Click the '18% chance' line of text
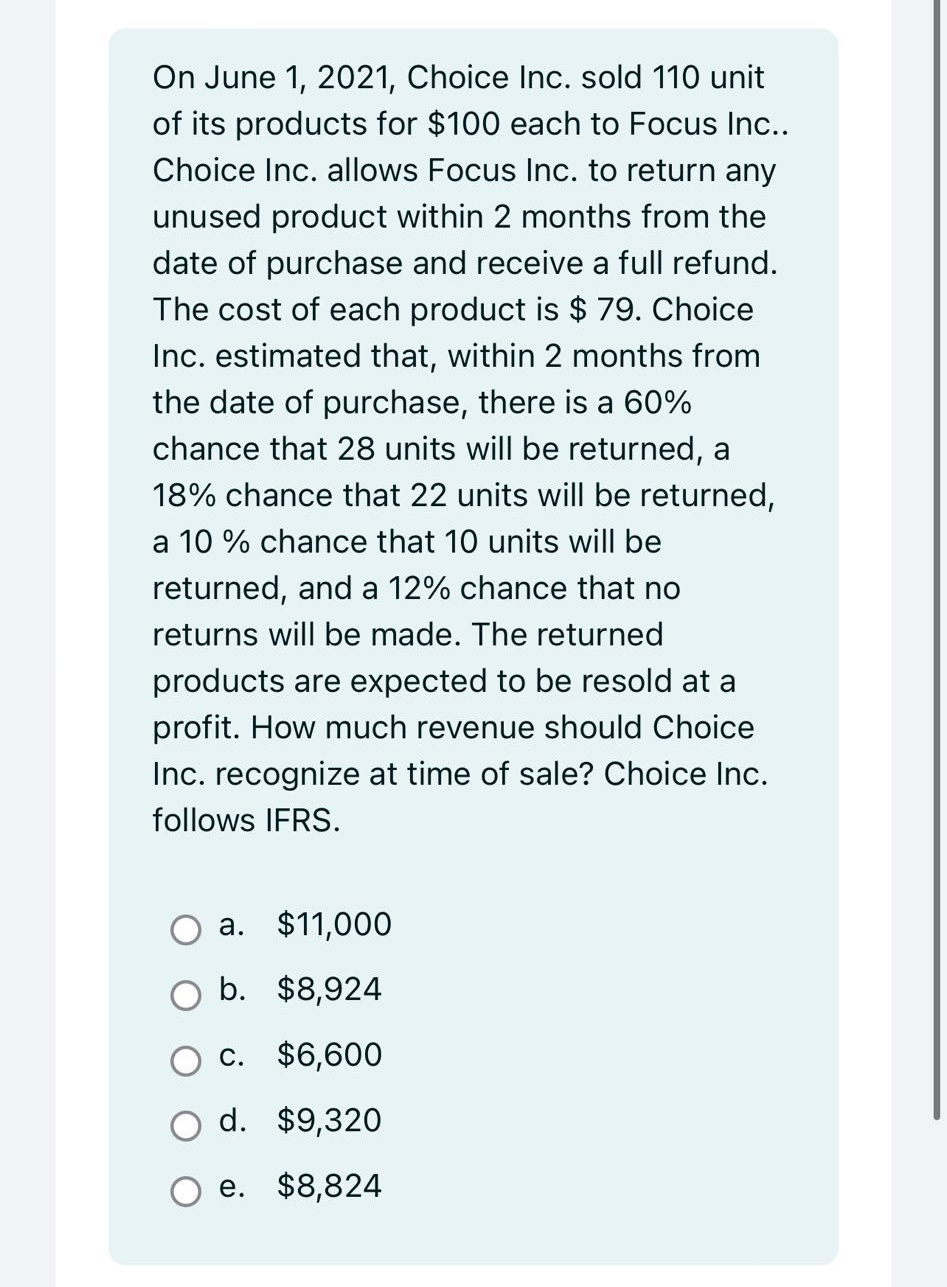Viewport: 947px width, 1287px height. coord(463,496)
